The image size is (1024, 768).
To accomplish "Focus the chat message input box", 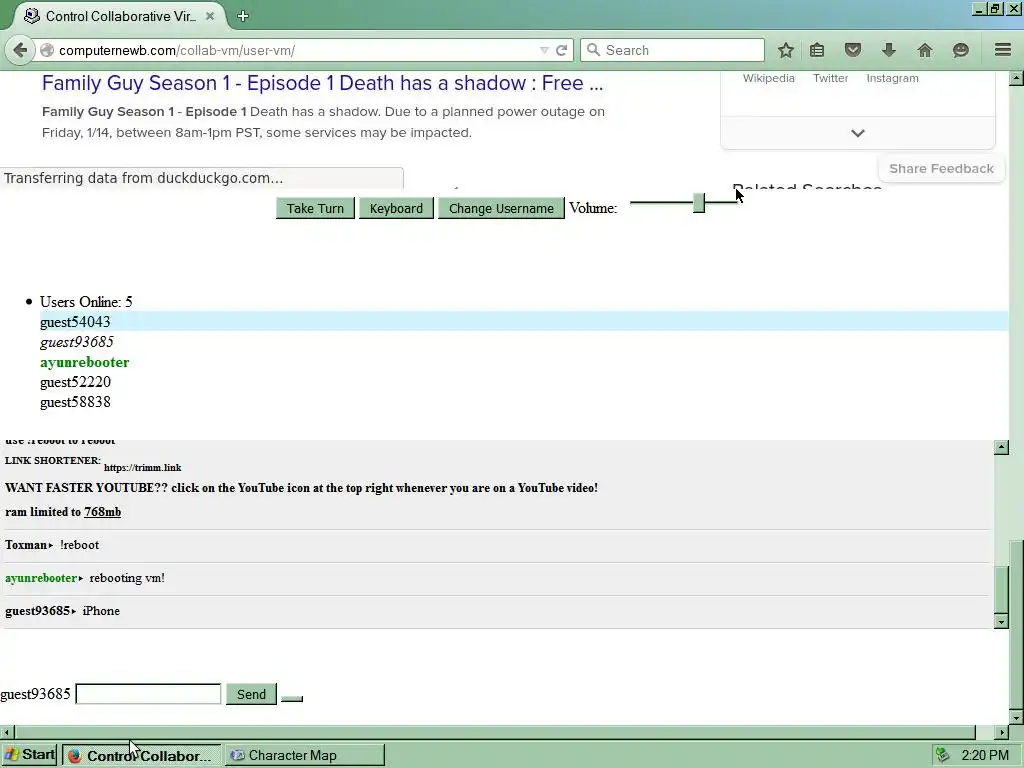I will [148, 694].
